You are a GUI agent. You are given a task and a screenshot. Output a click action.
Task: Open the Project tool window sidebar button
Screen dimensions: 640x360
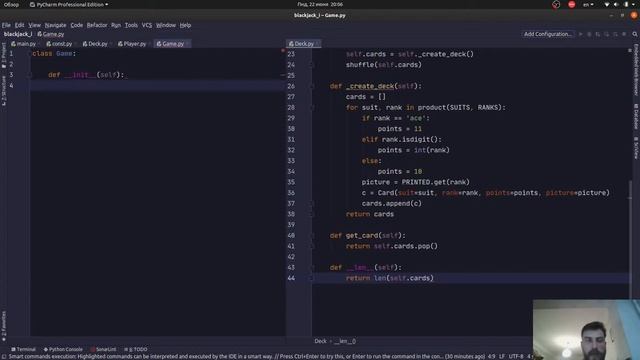pos(4,55)
